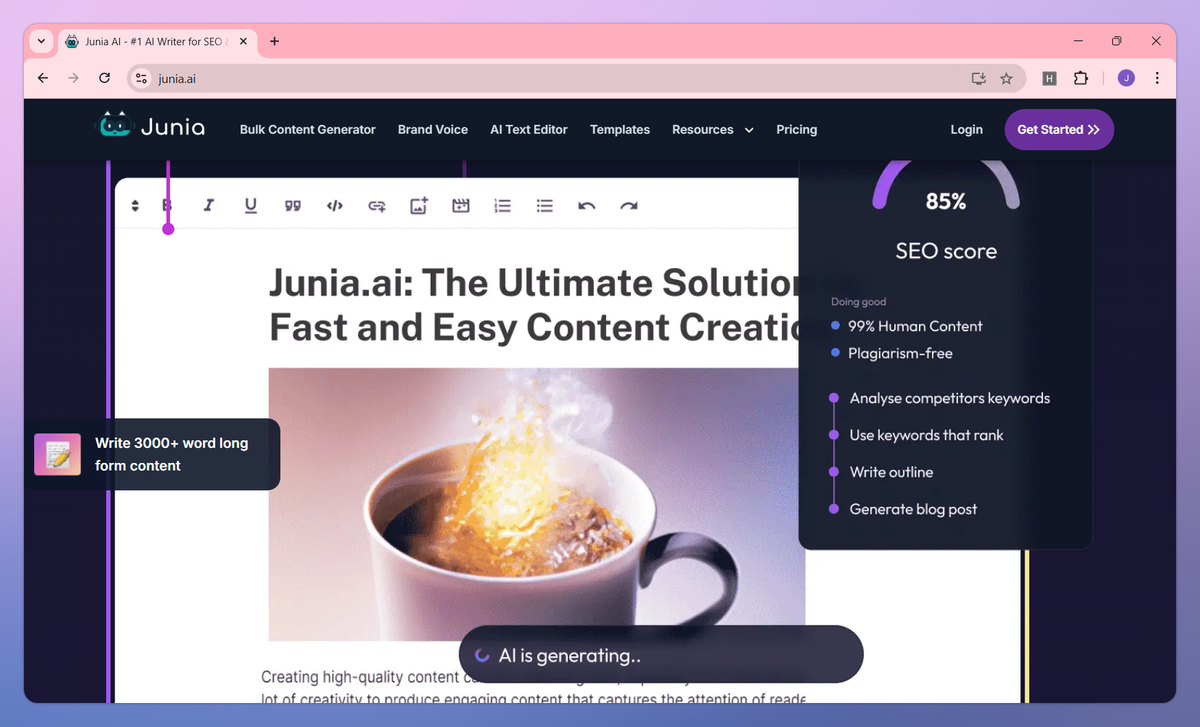The height and width of the screenshot is (727, 1200).
Task: Toggle italic formatting in editor toolbar
Action: [209, 206]
